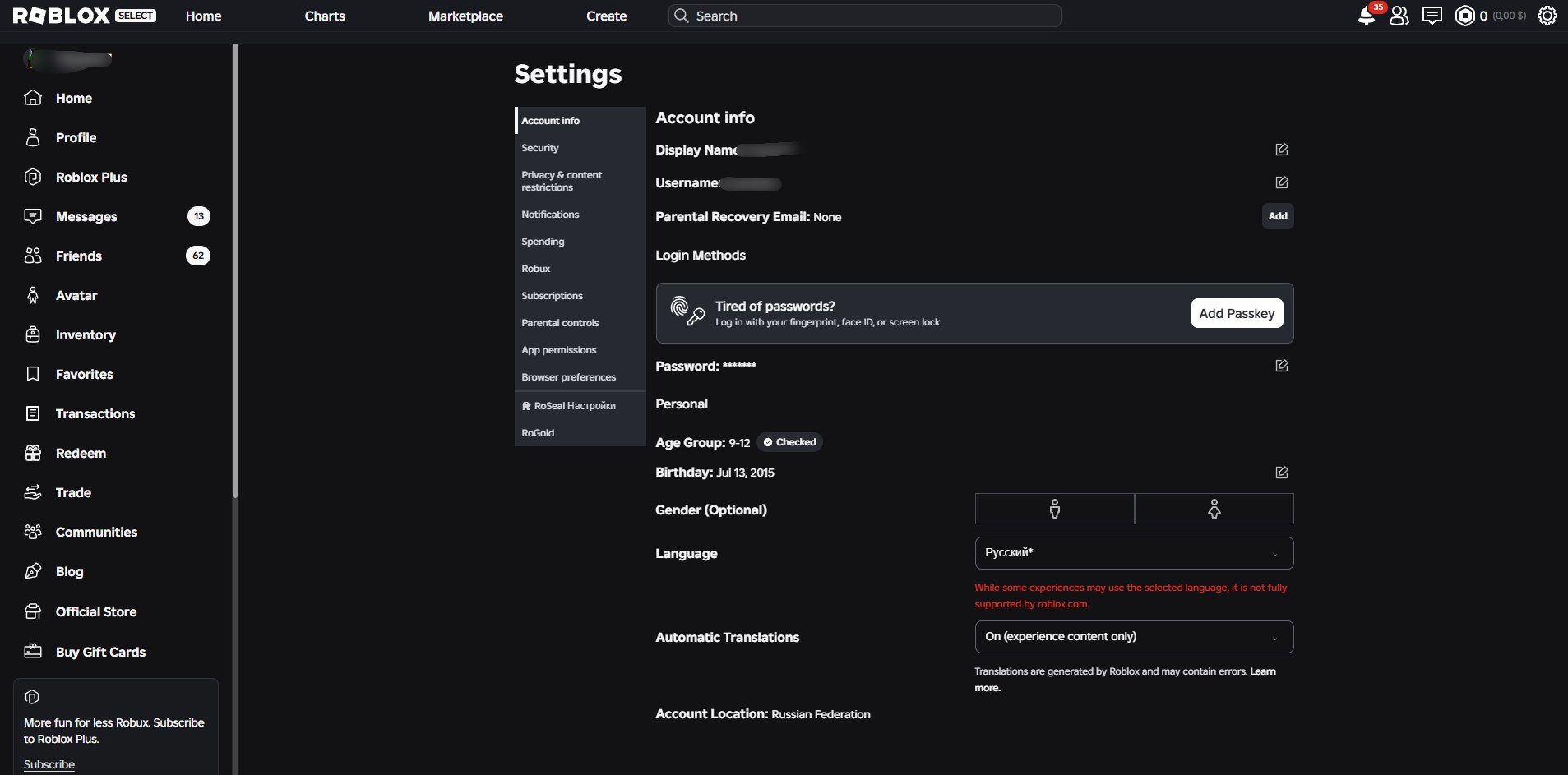Click Add for Parental Recovery Email
The image size is (1568, 775).
tap(1278, 216)
